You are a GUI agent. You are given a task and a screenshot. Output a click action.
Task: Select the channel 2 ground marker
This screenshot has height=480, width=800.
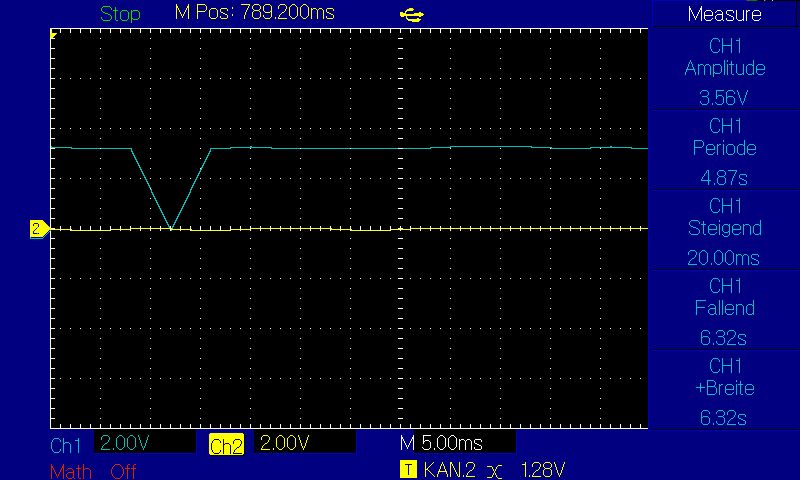click(39, 229)
